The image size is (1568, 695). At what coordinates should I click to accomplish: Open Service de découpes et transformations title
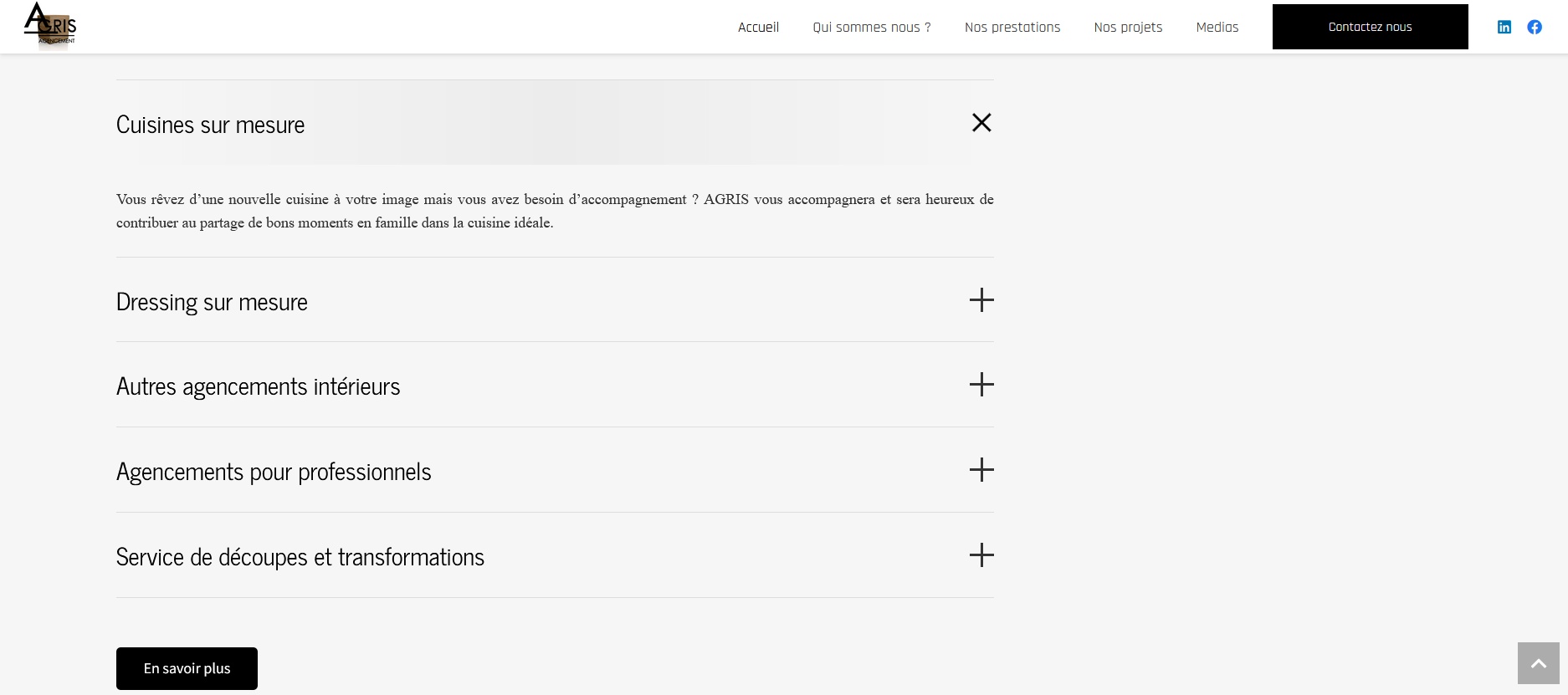300,557
